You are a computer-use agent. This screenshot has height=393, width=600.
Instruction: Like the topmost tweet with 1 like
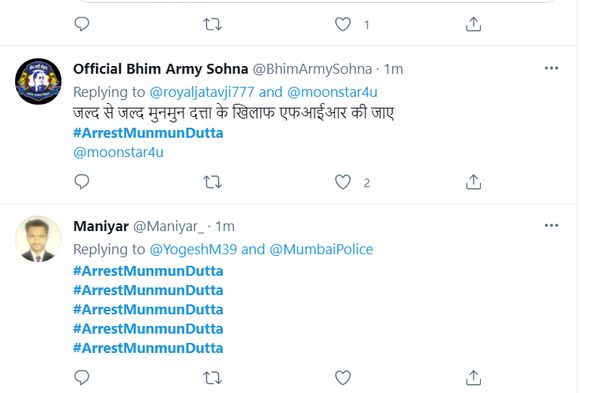343,24
